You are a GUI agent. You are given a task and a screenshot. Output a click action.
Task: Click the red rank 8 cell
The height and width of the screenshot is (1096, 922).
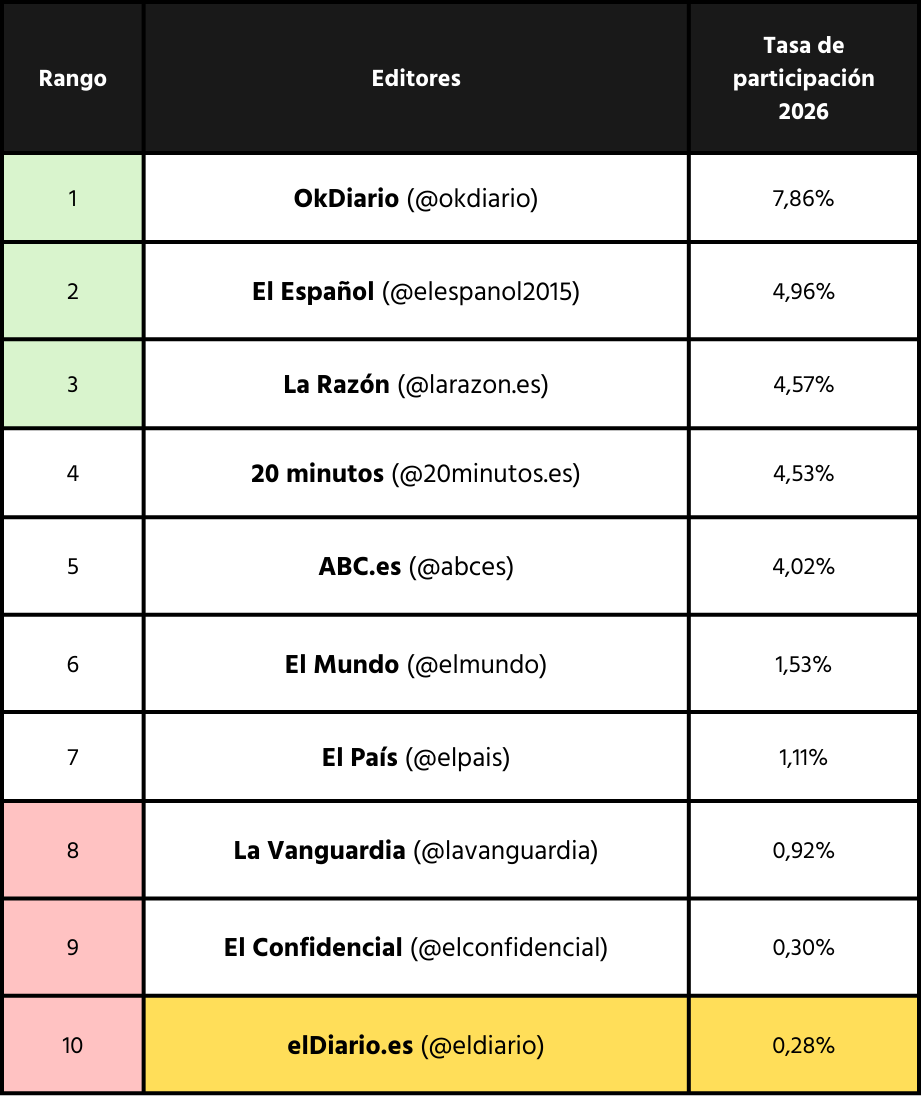73,850
